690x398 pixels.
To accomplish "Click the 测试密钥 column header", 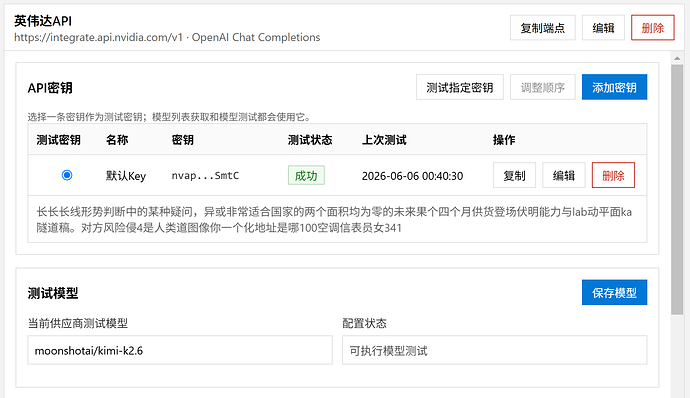I will 59,140.
